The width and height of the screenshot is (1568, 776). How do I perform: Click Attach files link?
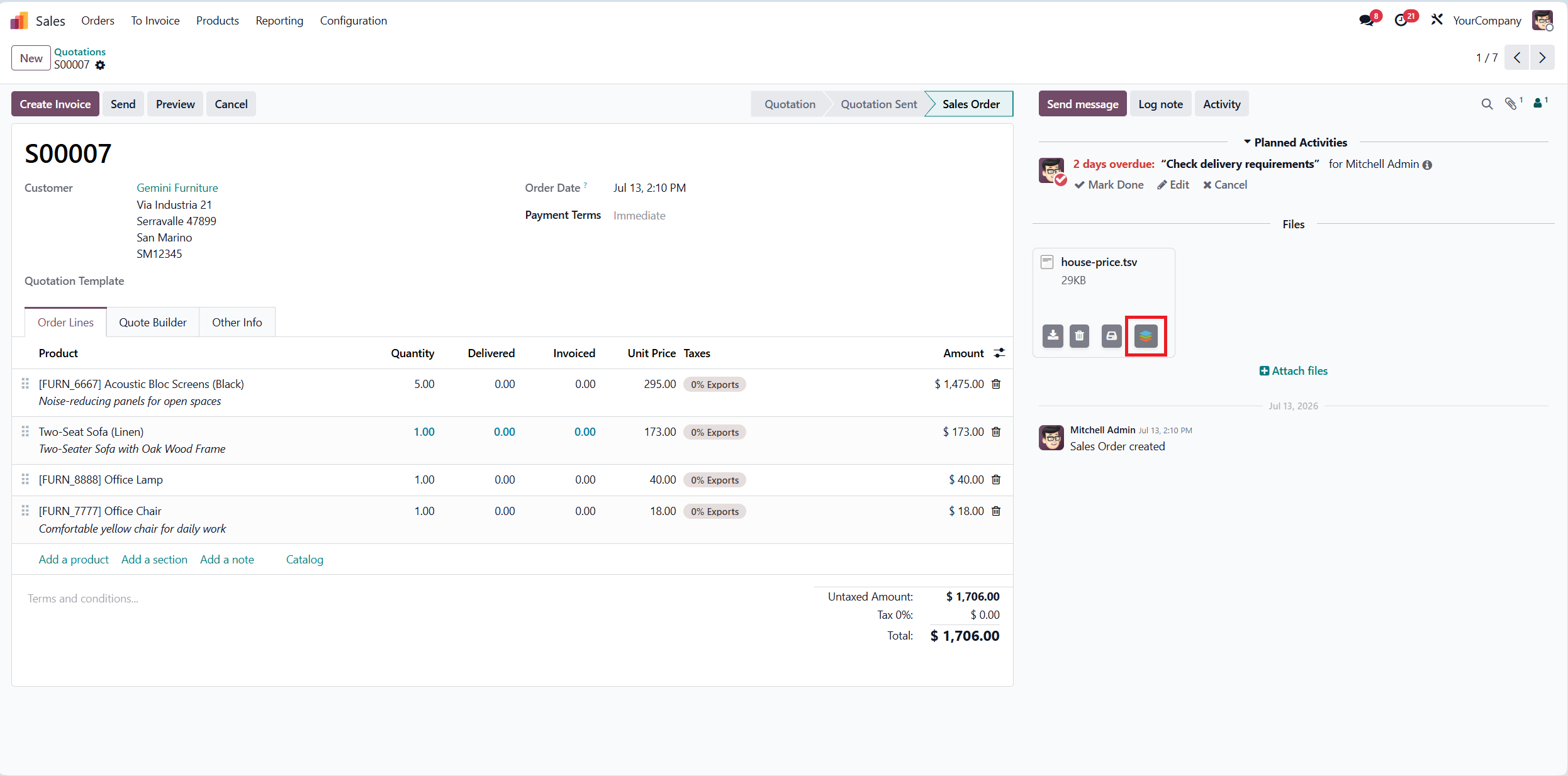1294,371
